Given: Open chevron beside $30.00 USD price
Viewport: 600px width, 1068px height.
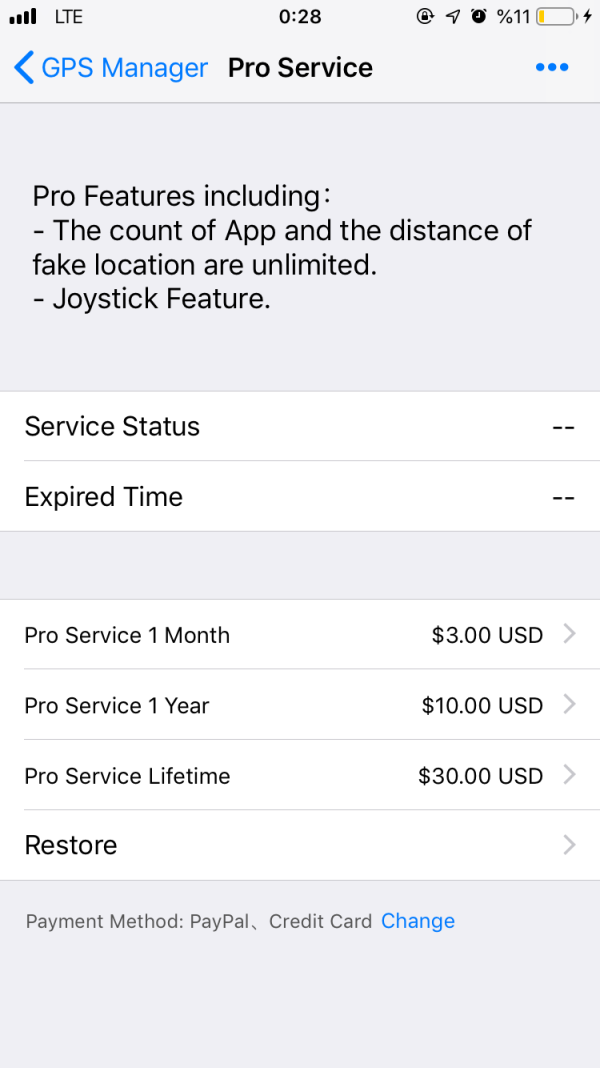Looking at the screenshot, I should click(x=569, y=774).
